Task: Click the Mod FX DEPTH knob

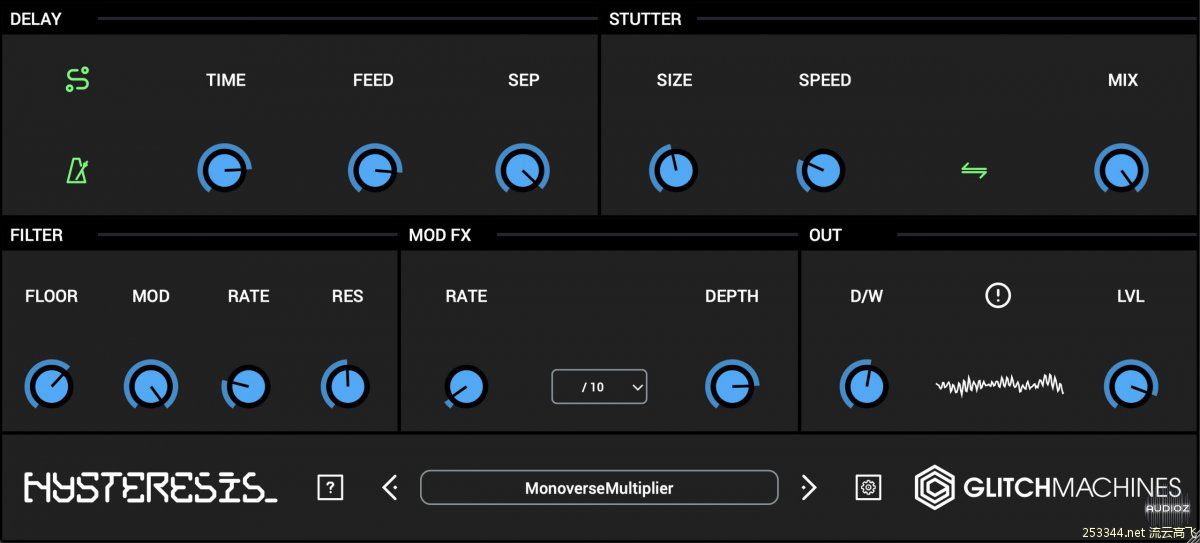Action: pos(732,386)
